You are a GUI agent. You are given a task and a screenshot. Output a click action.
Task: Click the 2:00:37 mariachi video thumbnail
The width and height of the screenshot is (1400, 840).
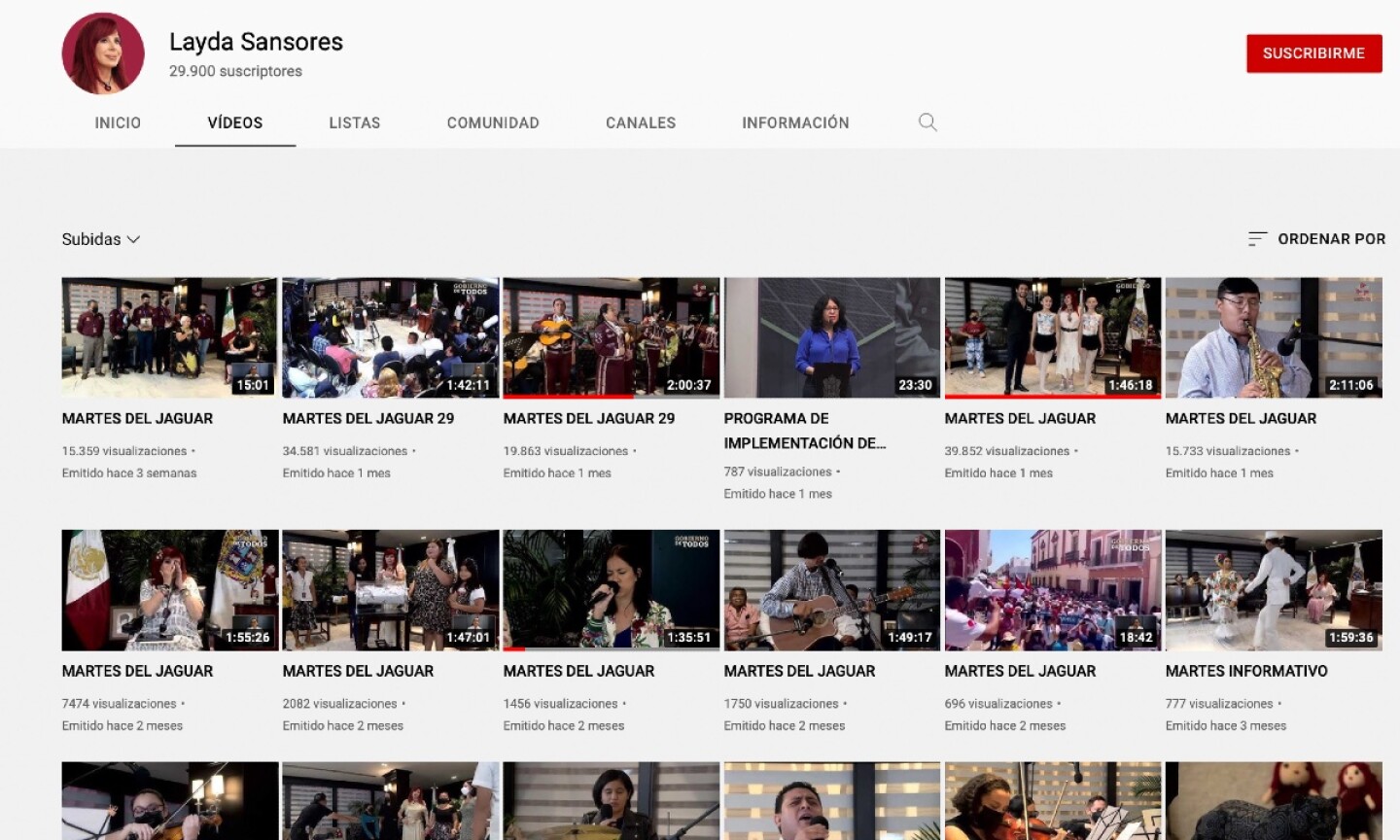pyautogui.click(x=611, y=337)
